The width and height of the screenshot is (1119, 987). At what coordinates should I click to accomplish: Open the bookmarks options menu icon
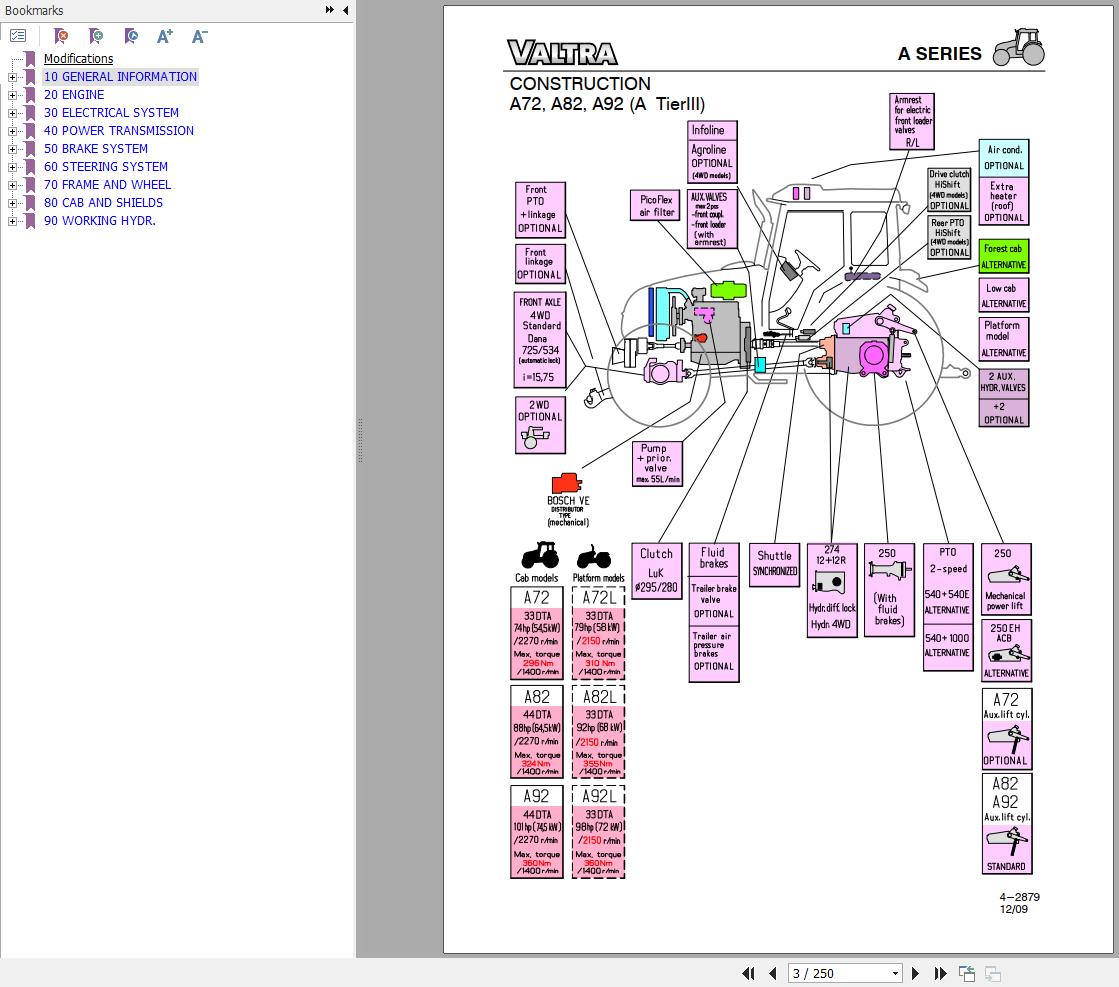(x=19, y=36)
